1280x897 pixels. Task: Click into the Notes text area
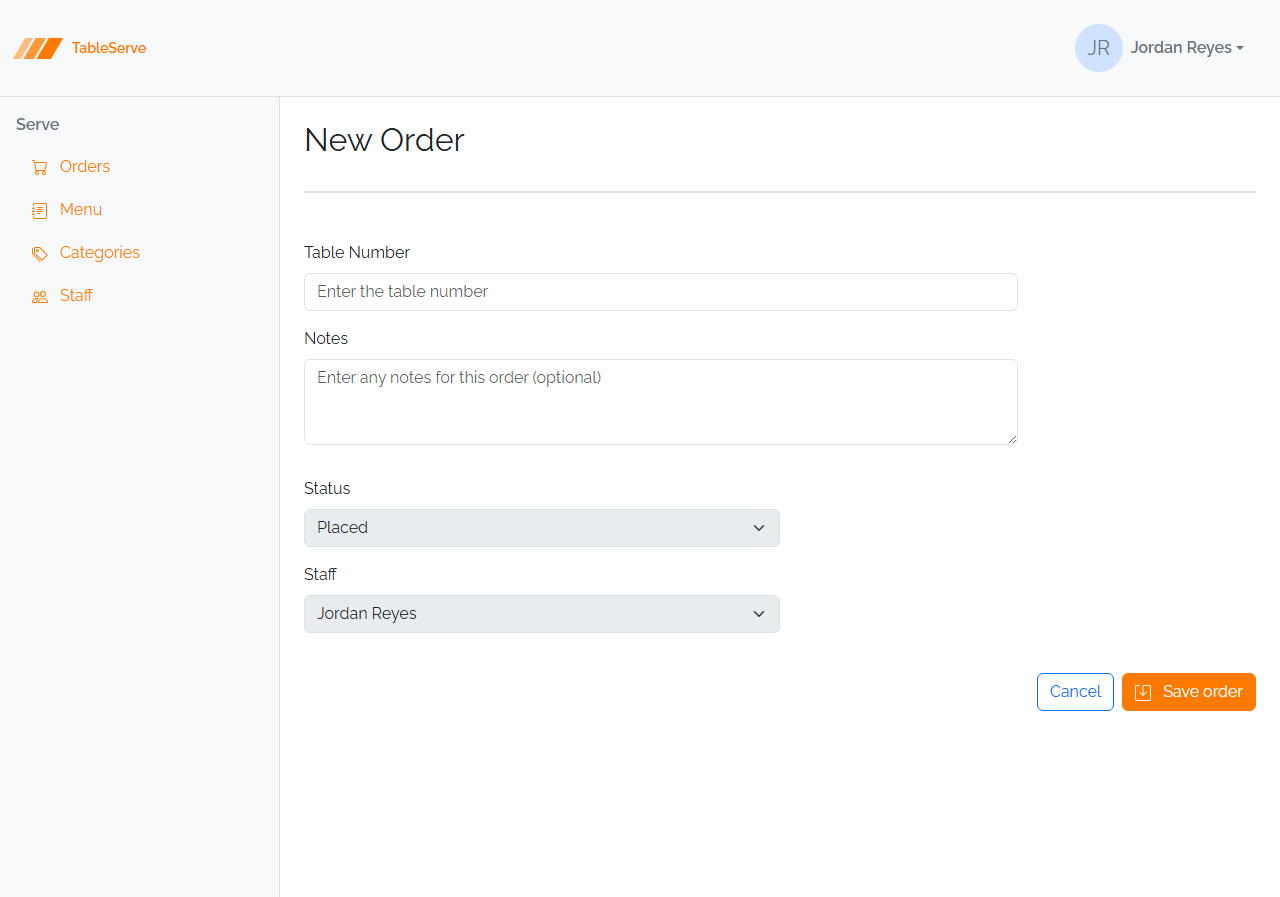pos(661,402)
